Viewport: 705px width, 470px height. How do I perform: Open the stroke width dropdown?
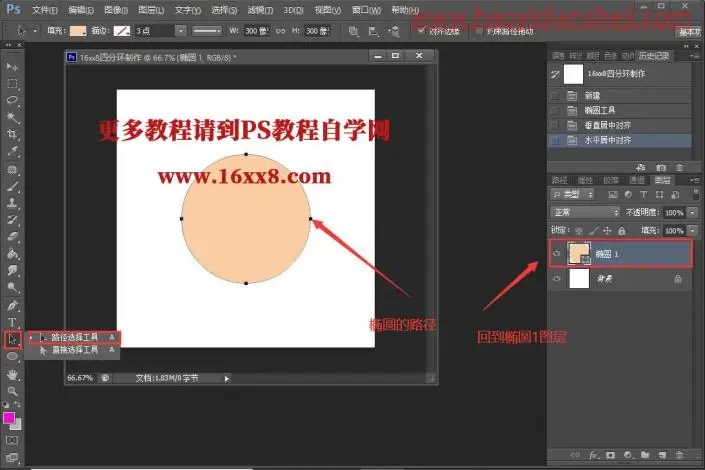click(180, 31)
